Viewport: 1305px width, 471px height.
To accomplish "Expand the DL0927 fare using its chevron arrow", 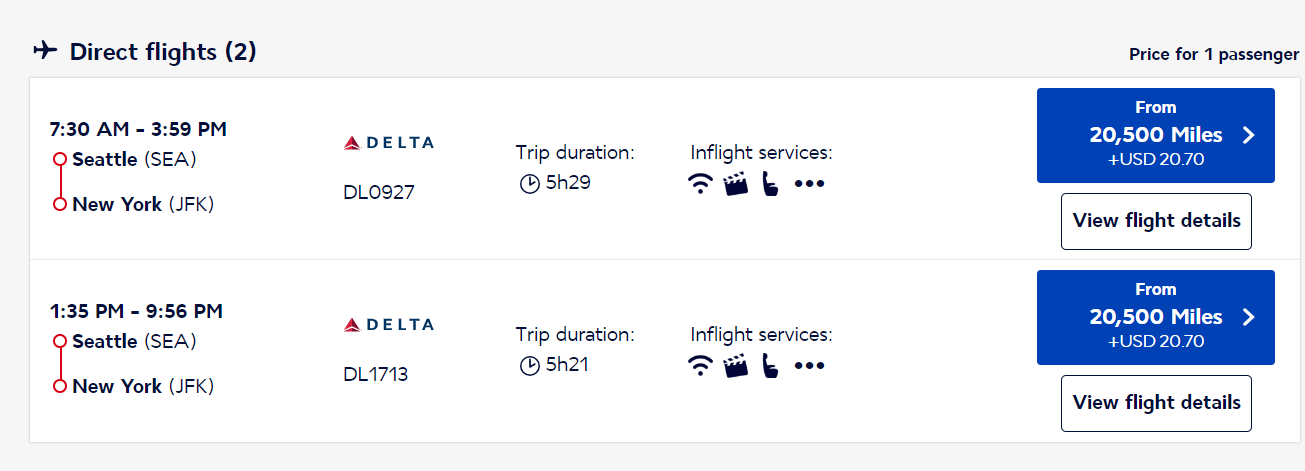I will pyautogui.click(x=1248, y=136).
